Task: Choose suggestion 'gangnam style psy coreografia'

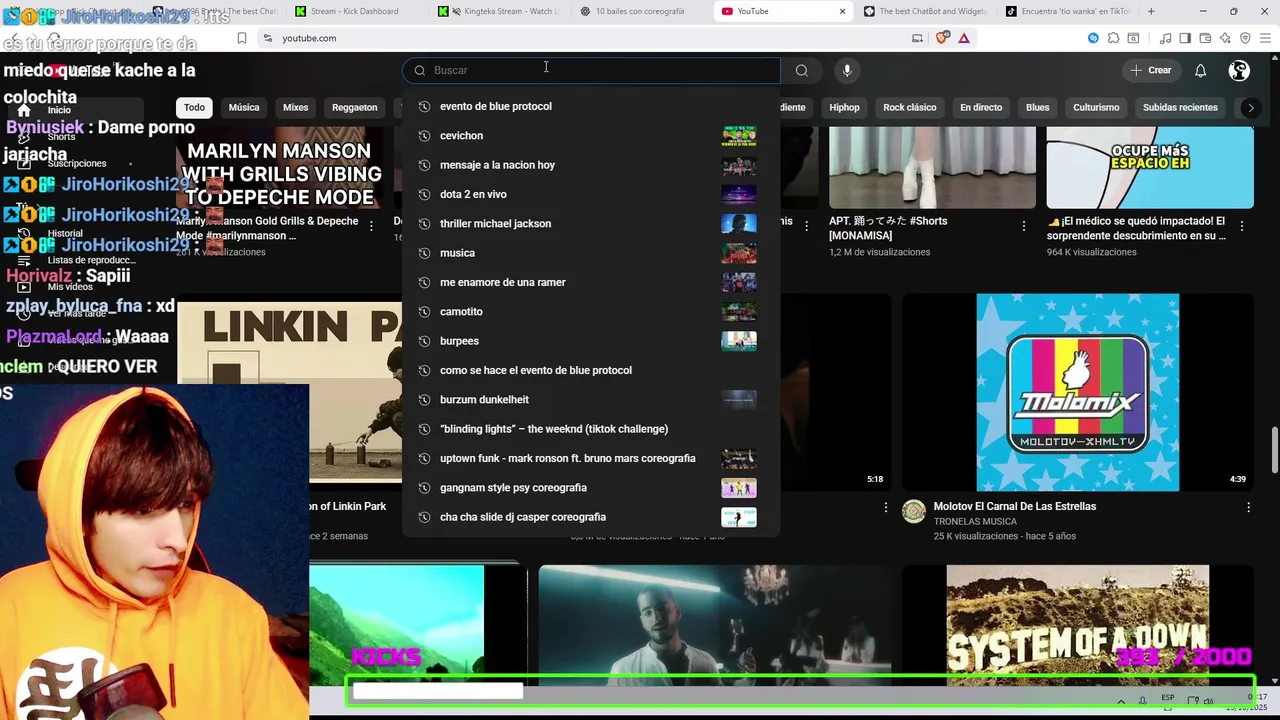Action: click(x=591, y=487)
